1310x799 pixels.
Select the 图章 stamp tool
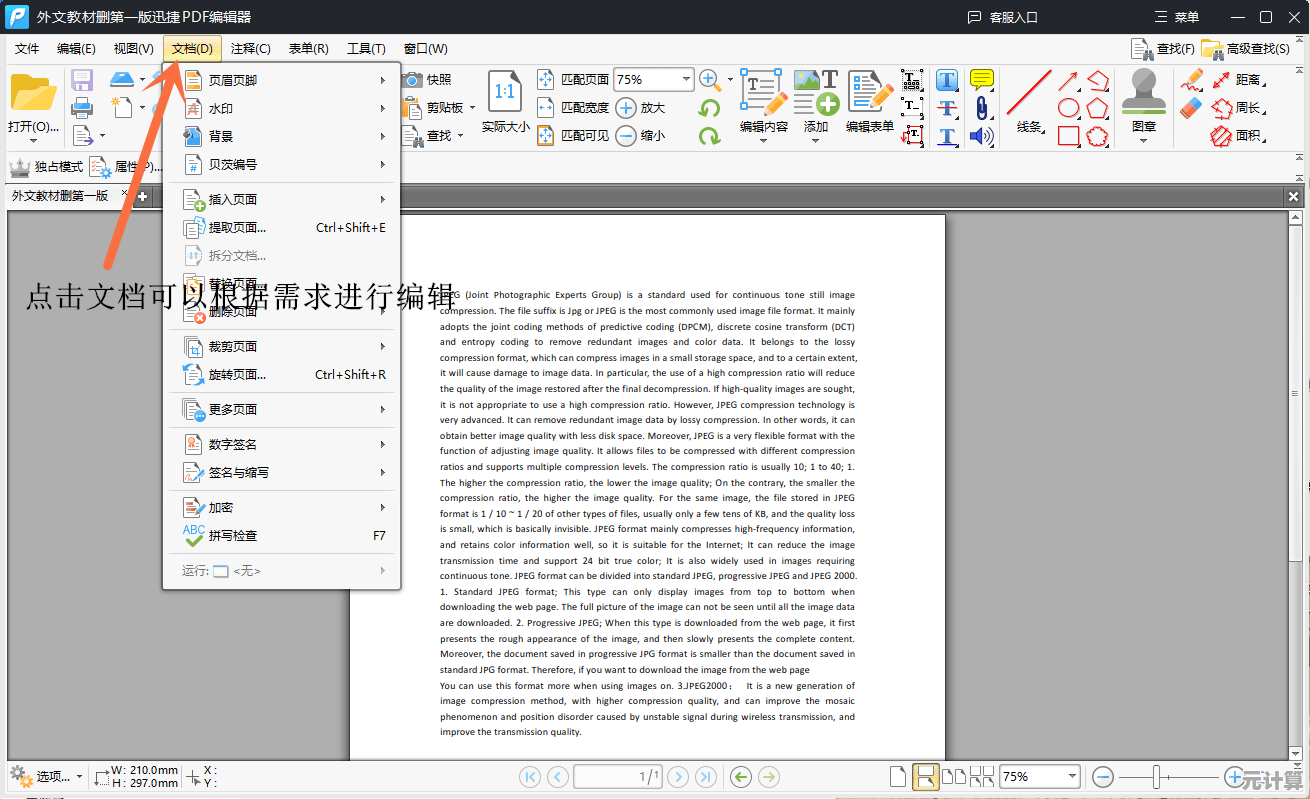coord(1144,102)
